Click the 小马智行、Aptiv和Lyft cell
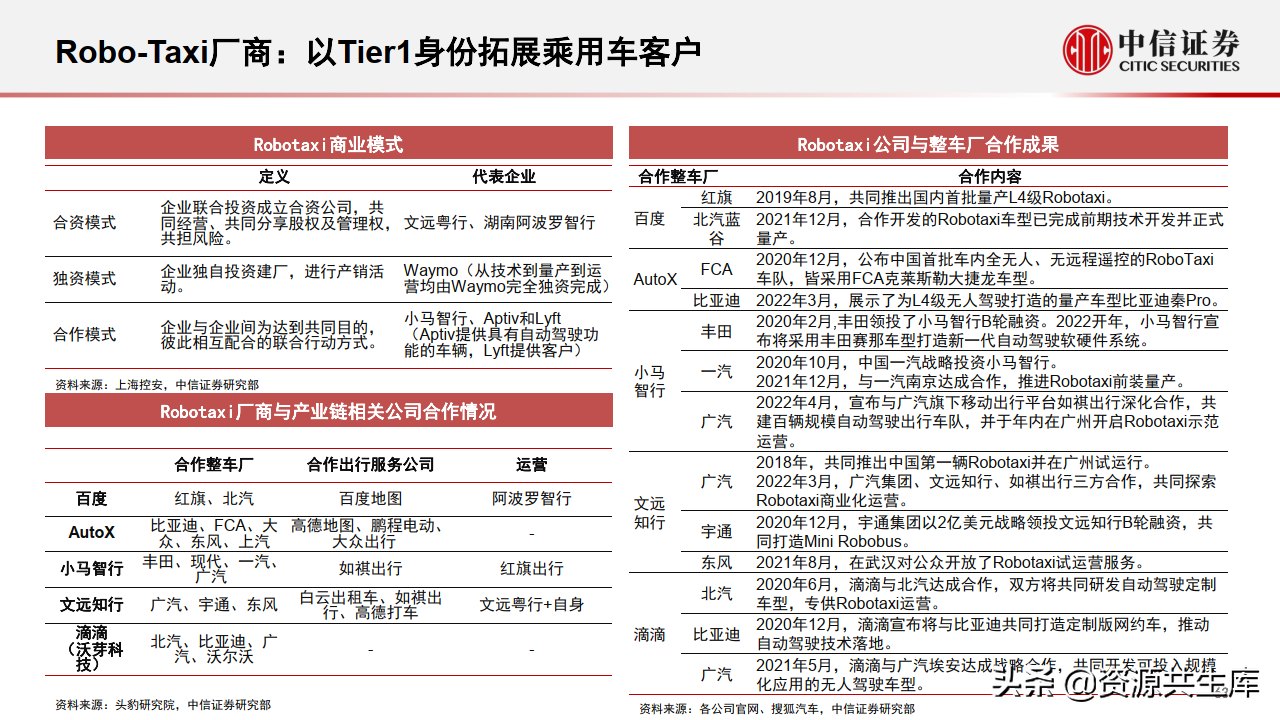This screenshot has height=720, width=1280. click(x=502, y=334)
